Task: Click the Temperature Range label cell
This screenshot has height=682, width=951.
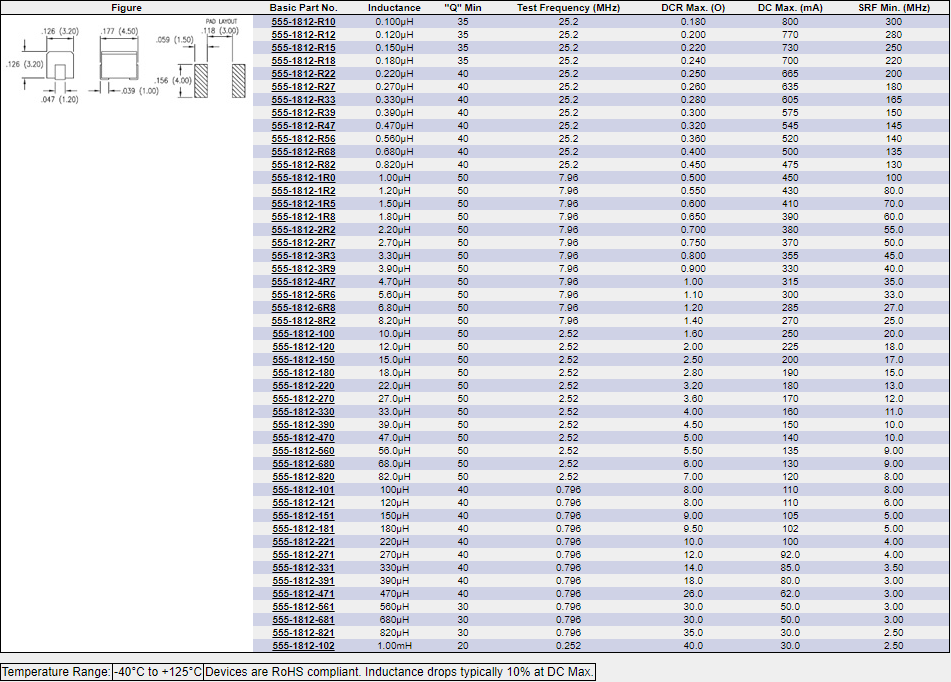Action: [56, 672]
